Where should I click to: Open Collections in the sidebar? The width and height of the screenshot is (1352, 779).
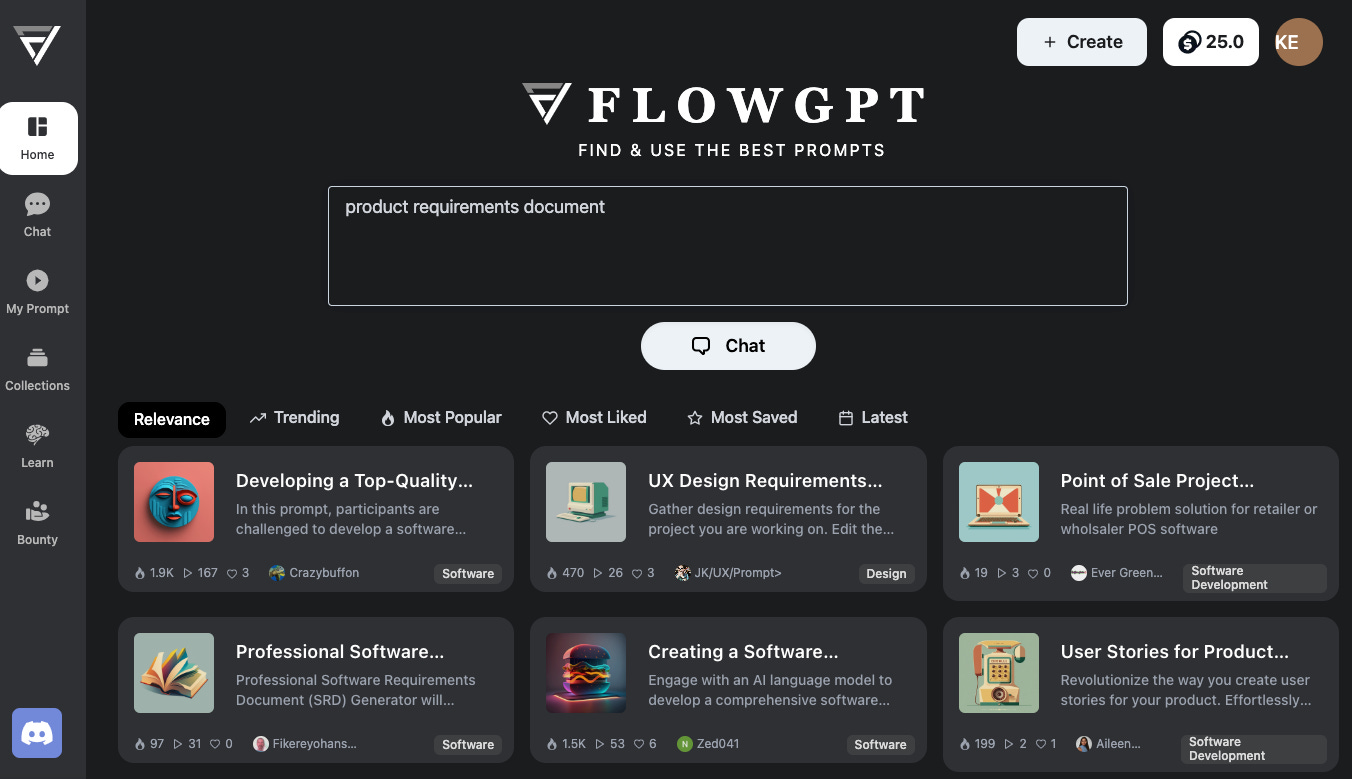coord(37,369)
